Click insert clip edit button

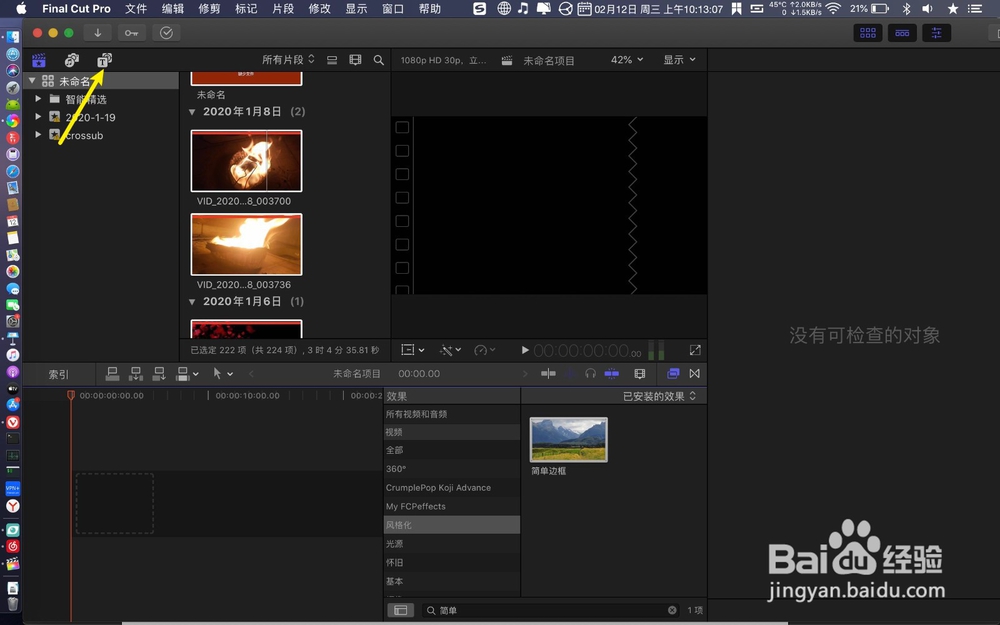[x=136, y=374]
